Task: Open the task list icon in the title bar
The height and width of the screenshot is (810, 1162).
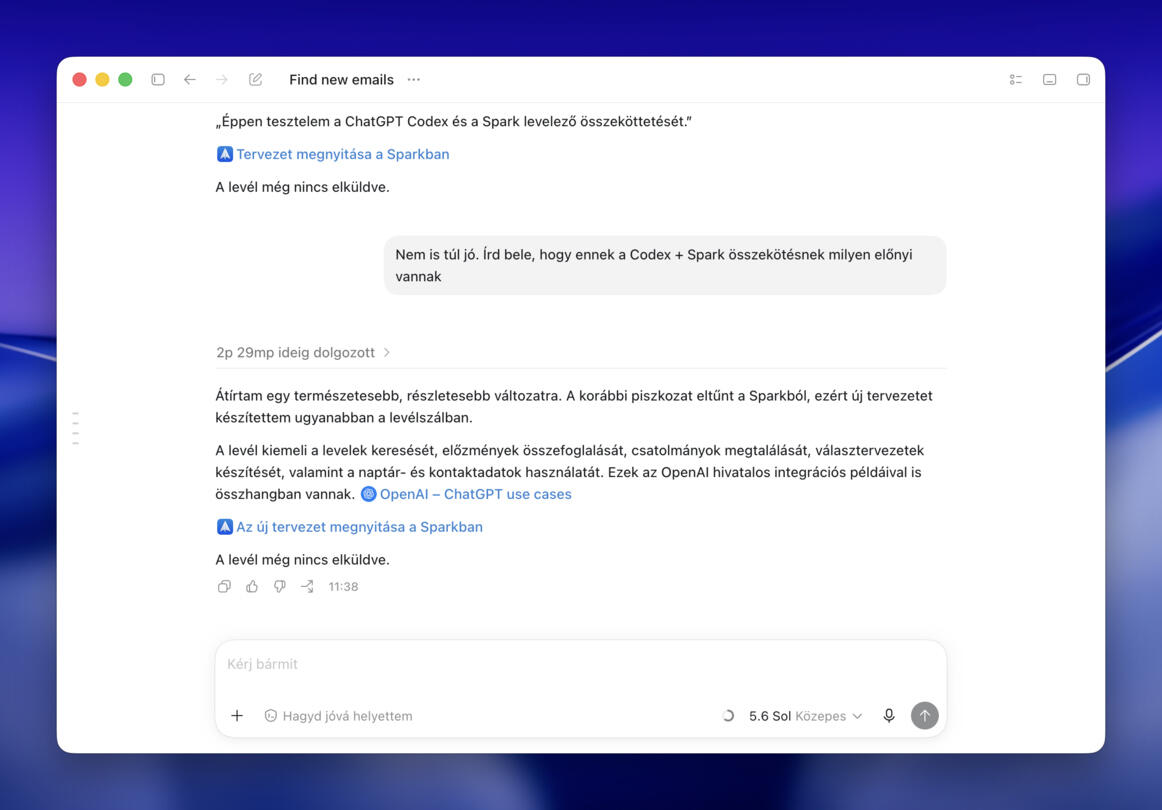Action: 1015,79
